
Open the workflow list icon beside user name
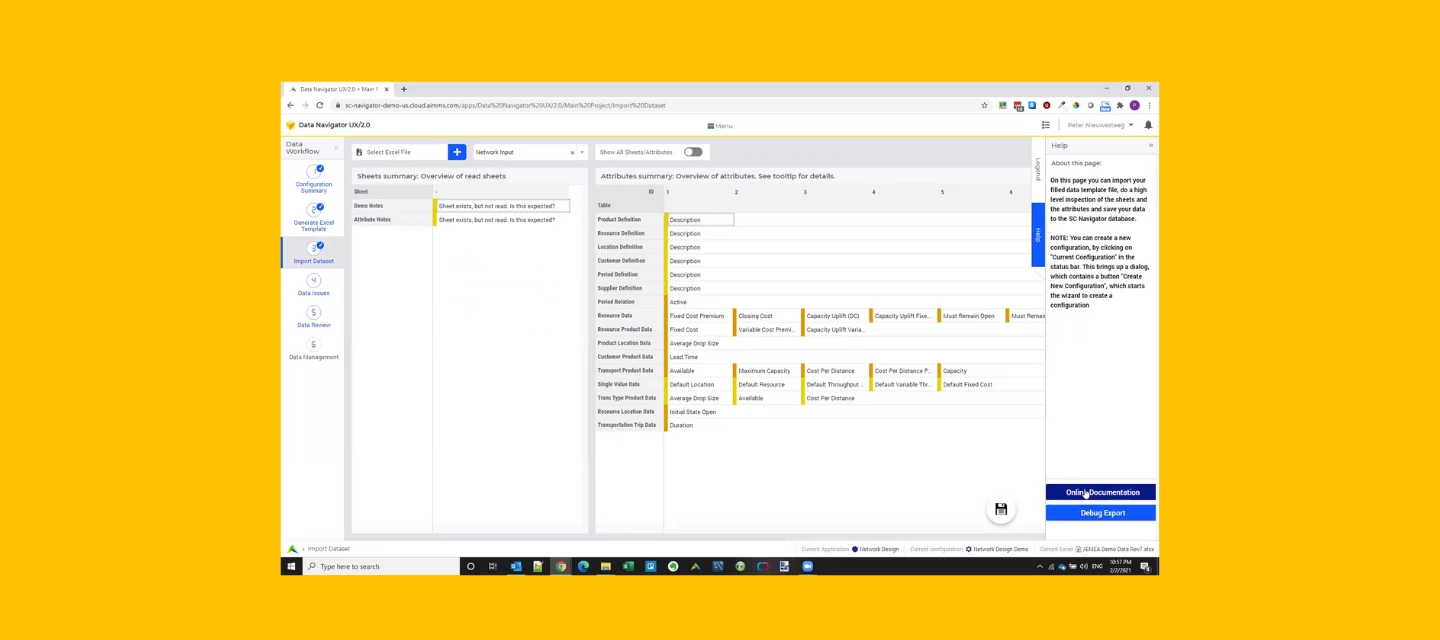tap(1046, 125)
